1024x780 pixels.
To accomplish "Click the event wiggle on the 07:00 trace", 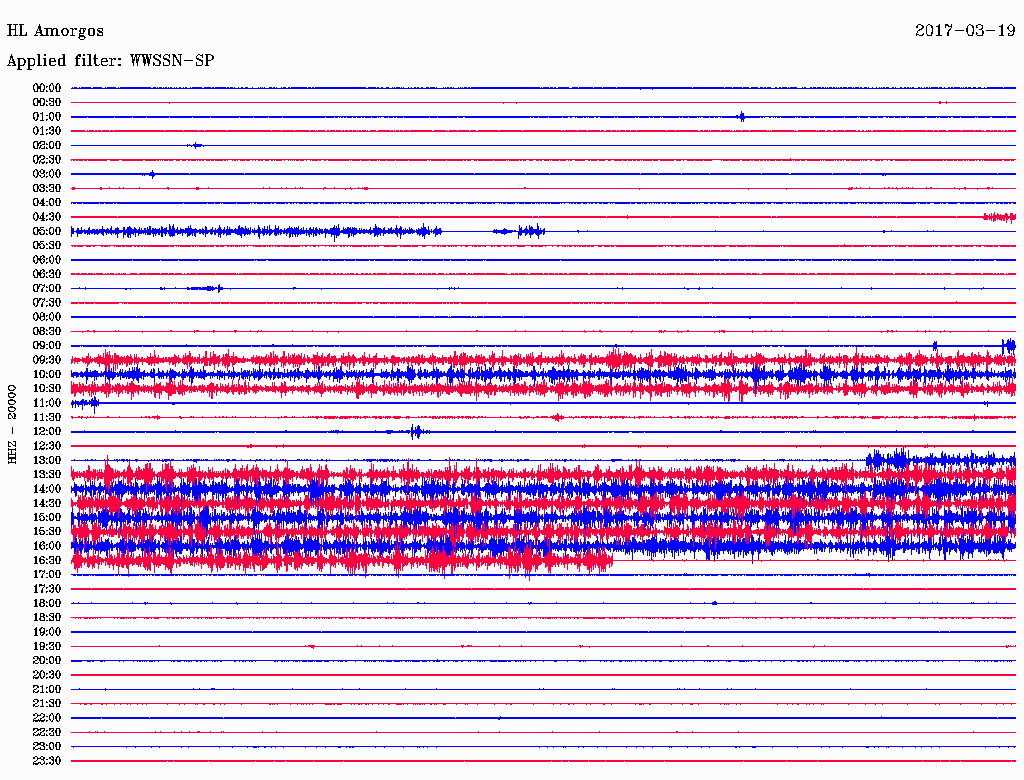I will 206,288.
